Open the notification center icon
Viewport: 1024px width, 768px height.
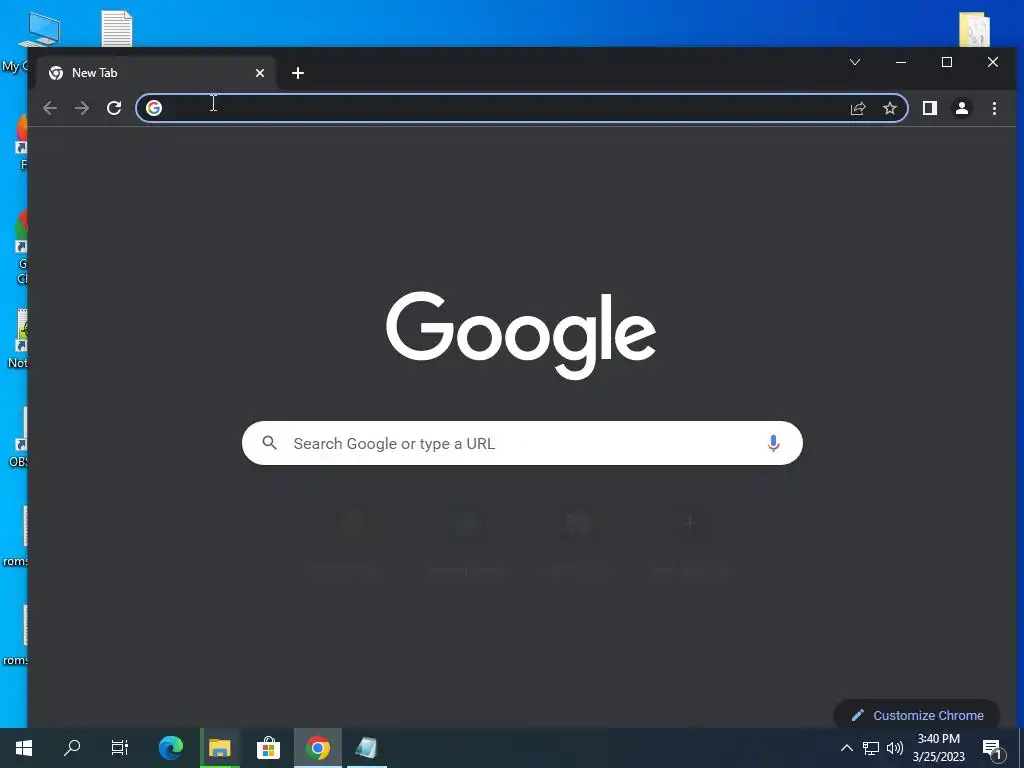[993, 749]
